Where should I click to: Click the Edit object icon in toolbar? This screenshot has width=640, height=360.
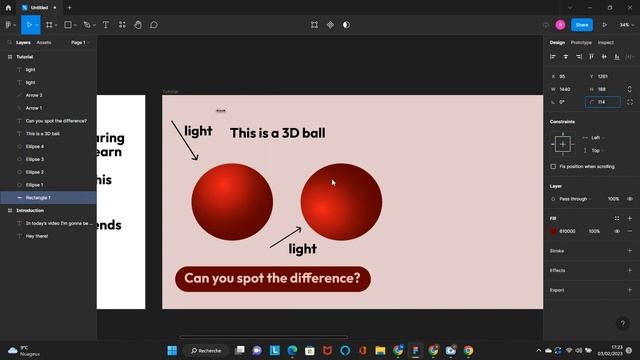pos(314,25)
